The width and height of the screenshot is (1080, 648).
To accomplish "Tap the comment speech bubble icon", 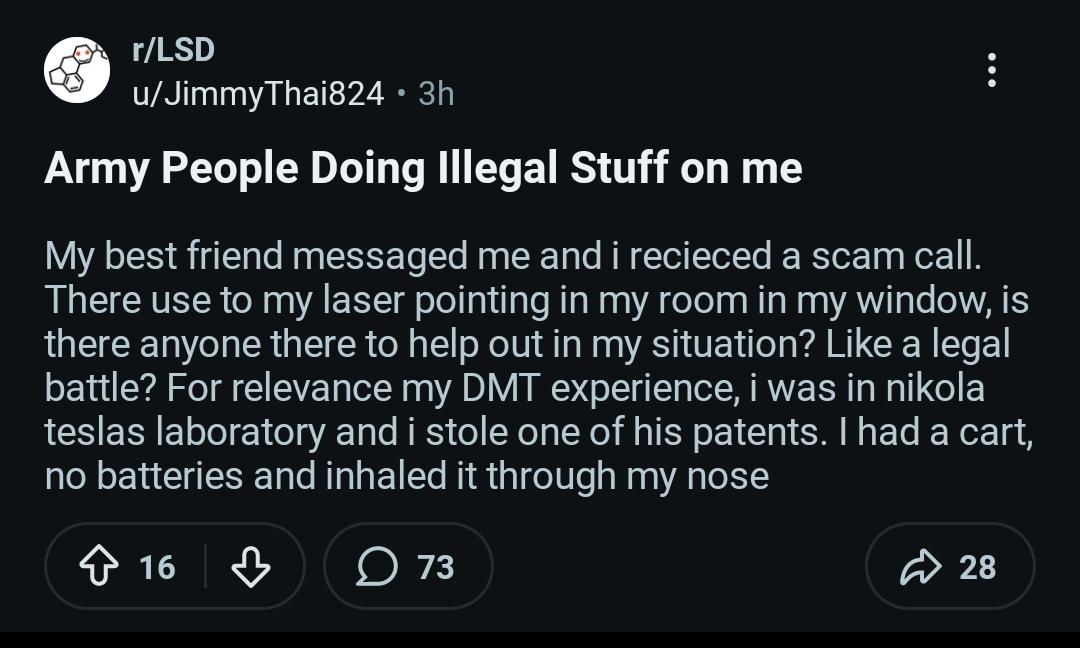I will (376, 567).
